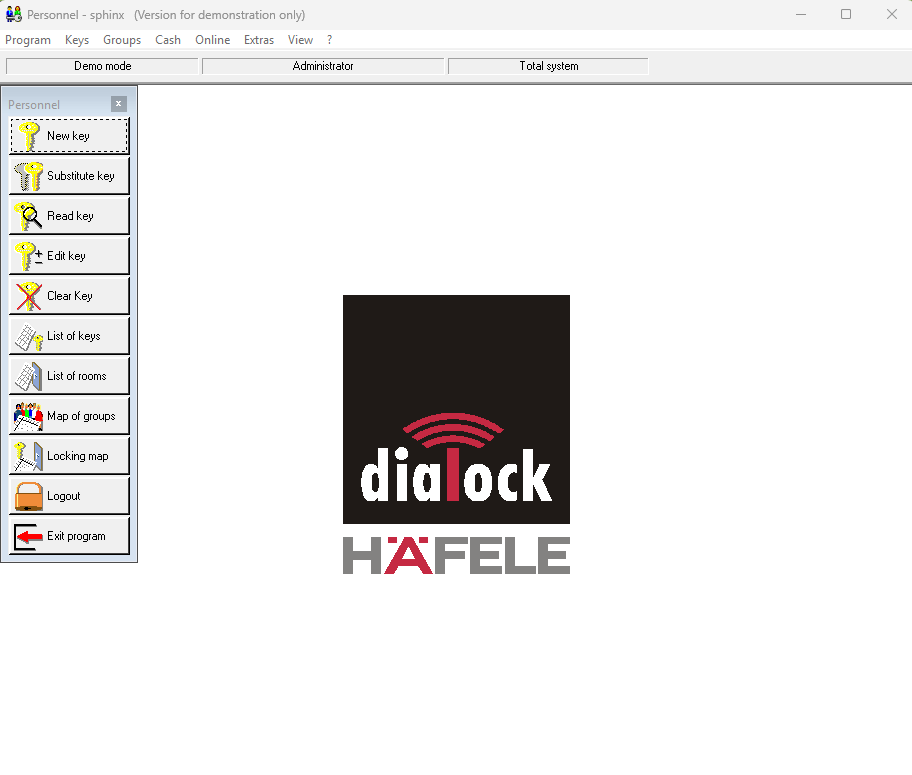The image size is (912, 775).
Task: Open the Cash menu
Action: pos(168,40)
